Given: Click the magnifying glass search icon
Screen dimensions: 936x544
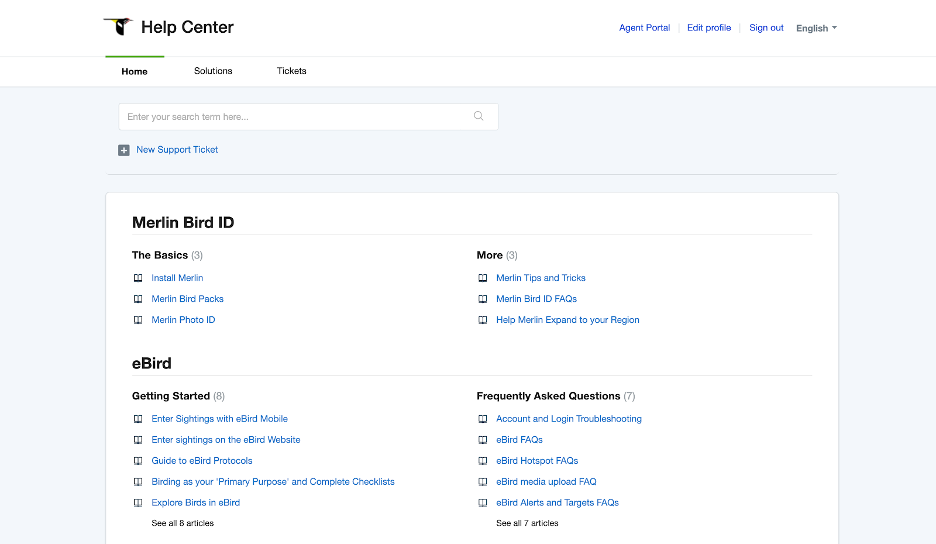Looking at the screenshot, I should tap(479, 116).
